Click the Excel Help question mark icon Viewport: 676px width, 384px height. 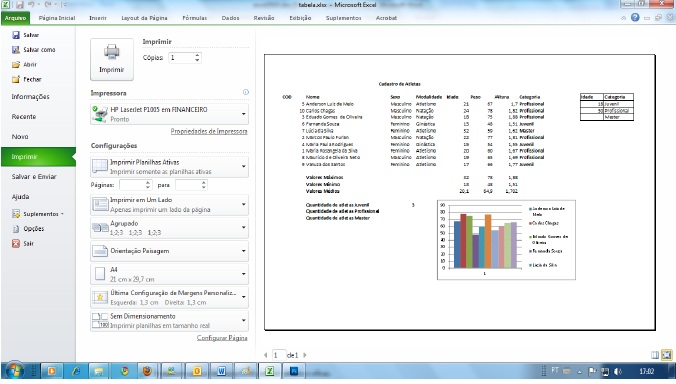(x=635, y=17)
